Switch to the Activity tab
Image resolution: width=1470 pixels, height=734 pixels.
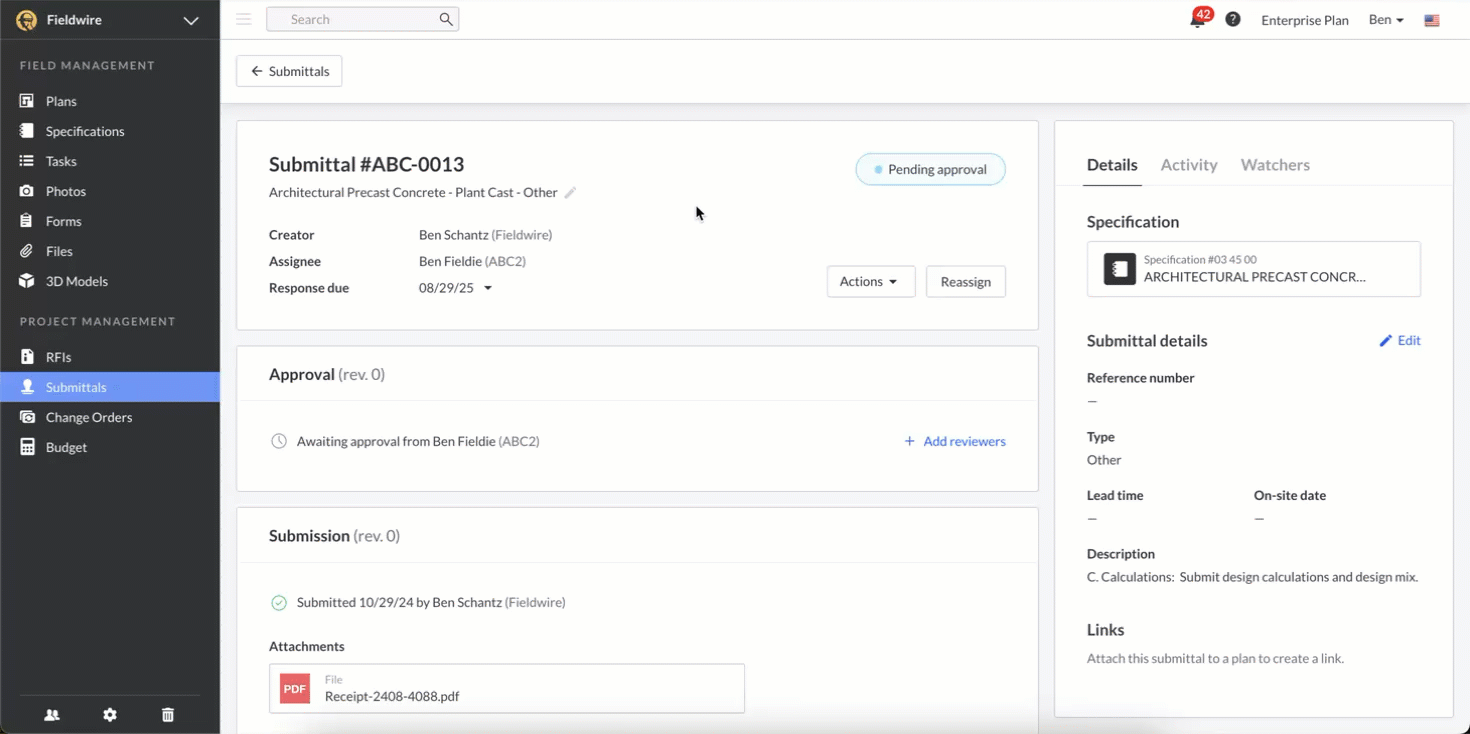(1188, 165)
